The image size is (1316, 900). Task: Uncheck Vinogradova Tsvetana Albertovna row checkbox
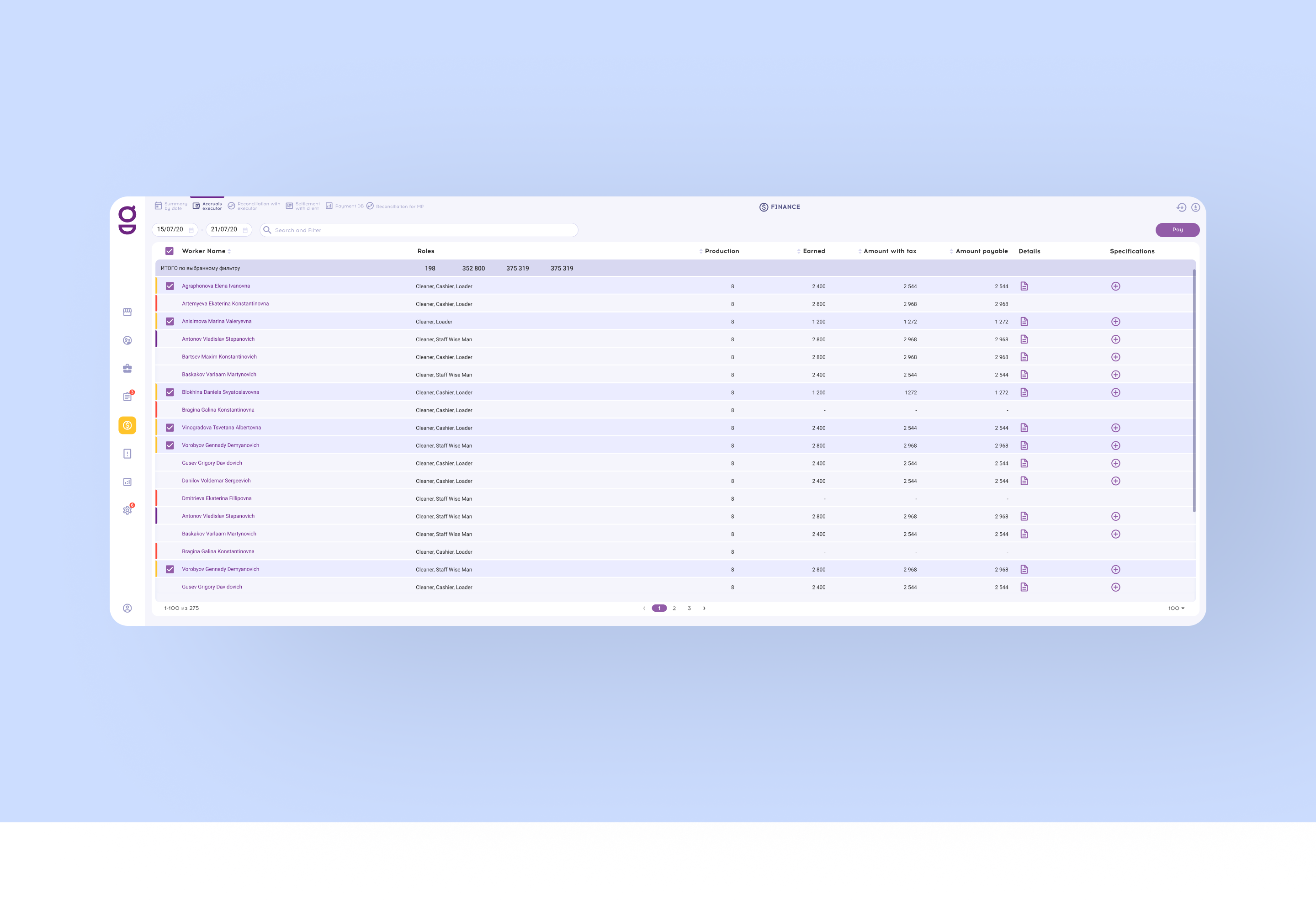(x=170, y=427)
